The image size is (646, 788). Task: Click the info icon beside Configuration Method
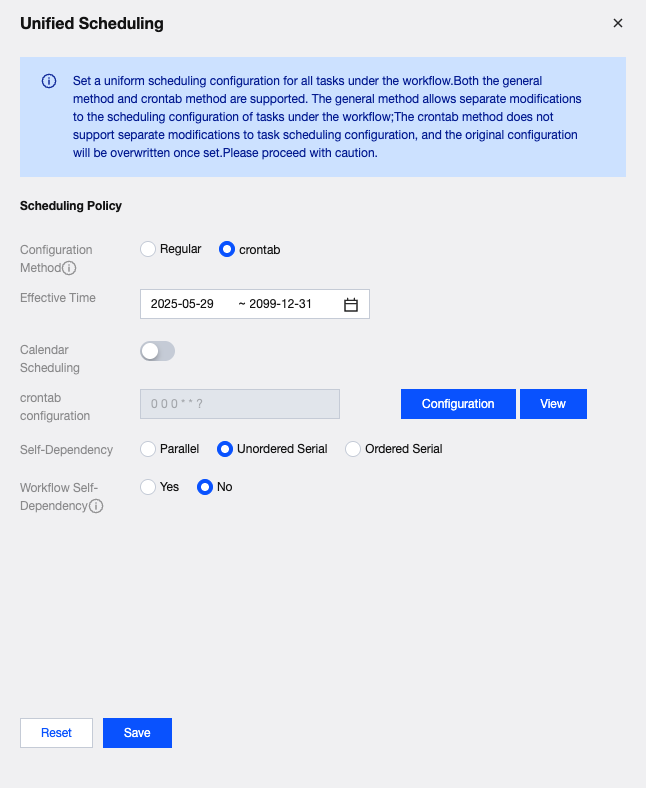pos(69,268)
